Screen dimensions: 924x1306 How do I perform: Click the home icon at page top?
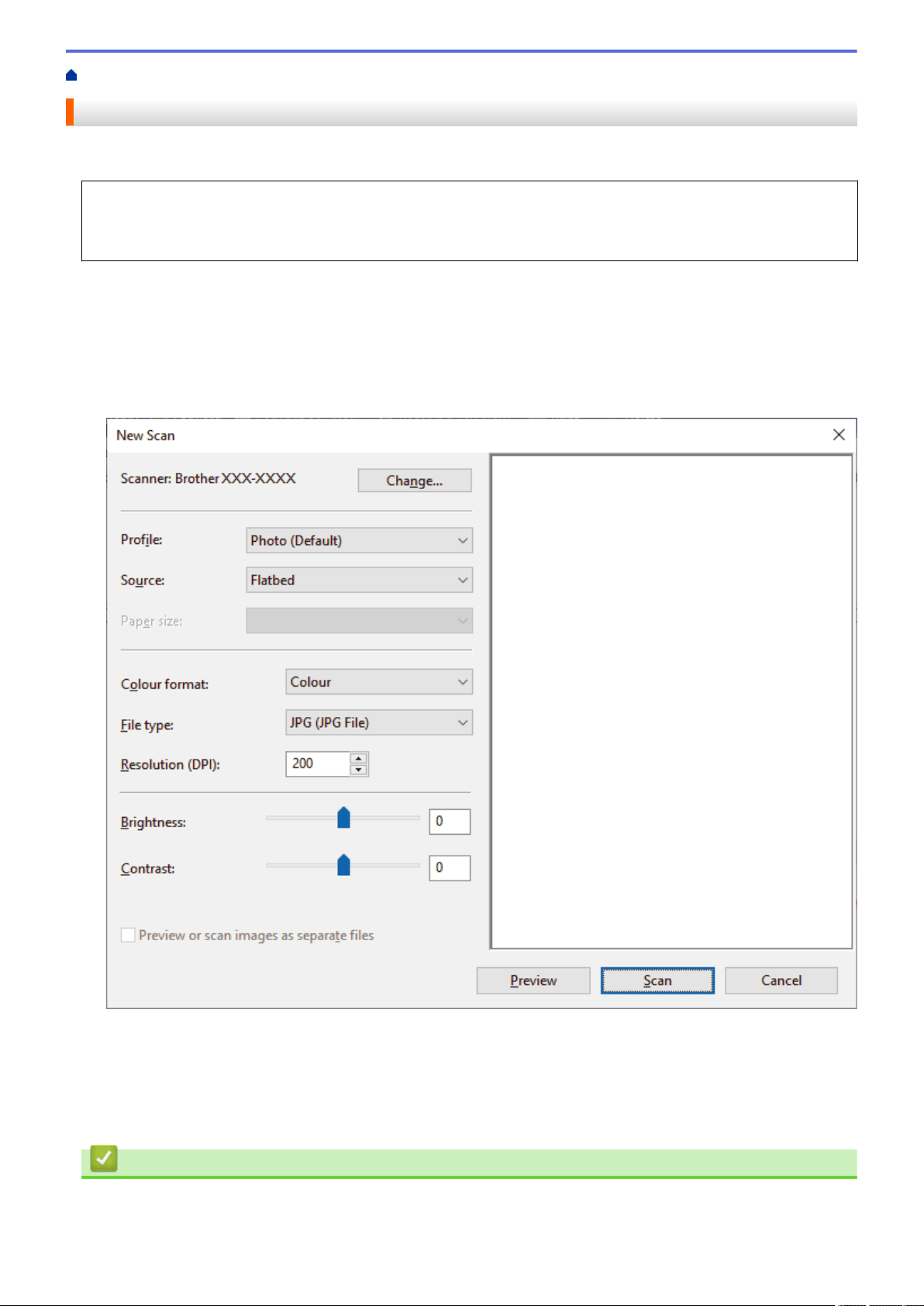71,75
